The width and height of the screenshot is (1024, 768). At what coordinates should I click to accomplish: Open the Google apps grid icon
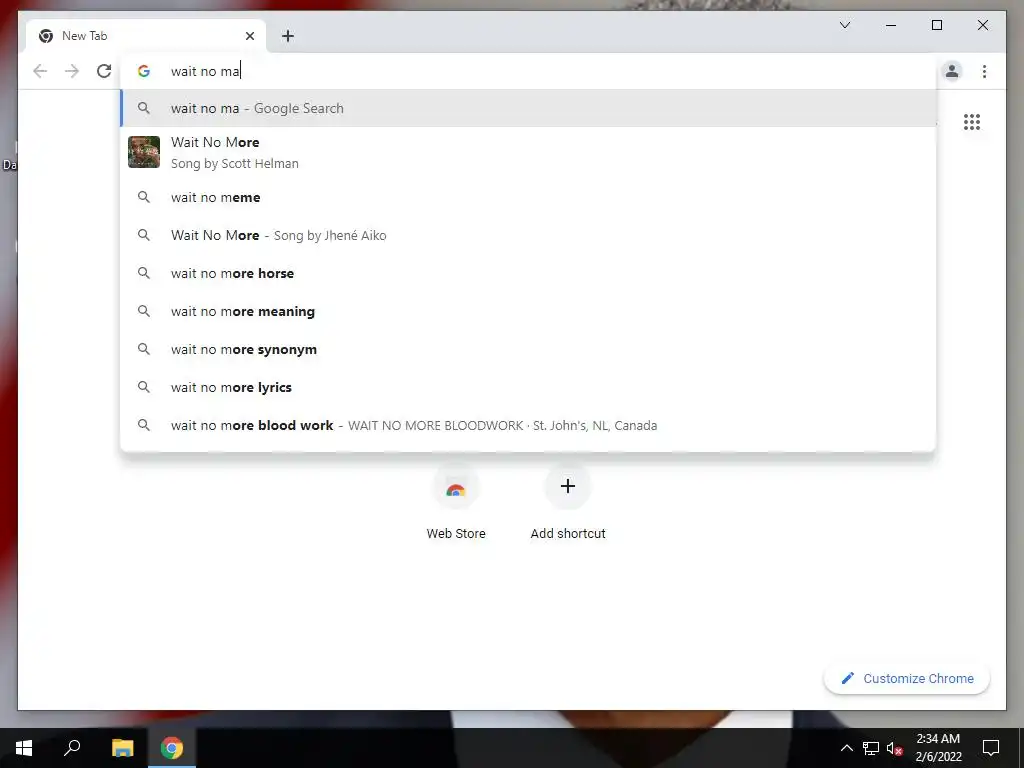coord(972,121)
